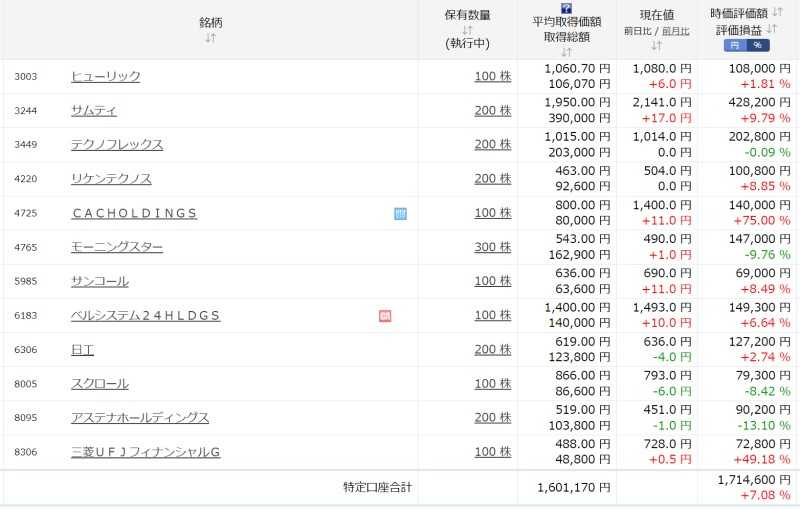Screen dimensions: 800x509
Task: Sort by 時価評価額 using its arrow icon
Action: 778,12
